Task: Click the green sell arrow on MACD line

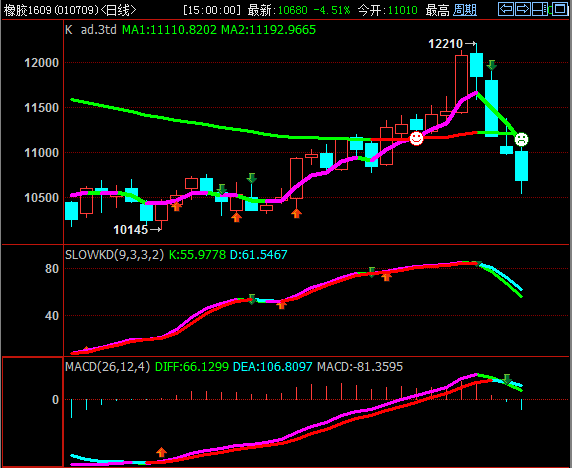Action: coord(507,379)
